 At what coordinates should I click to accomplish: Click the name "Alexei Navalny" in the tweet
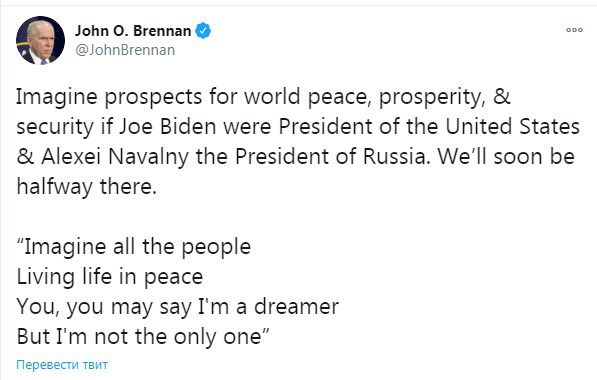tap(115, 157)
